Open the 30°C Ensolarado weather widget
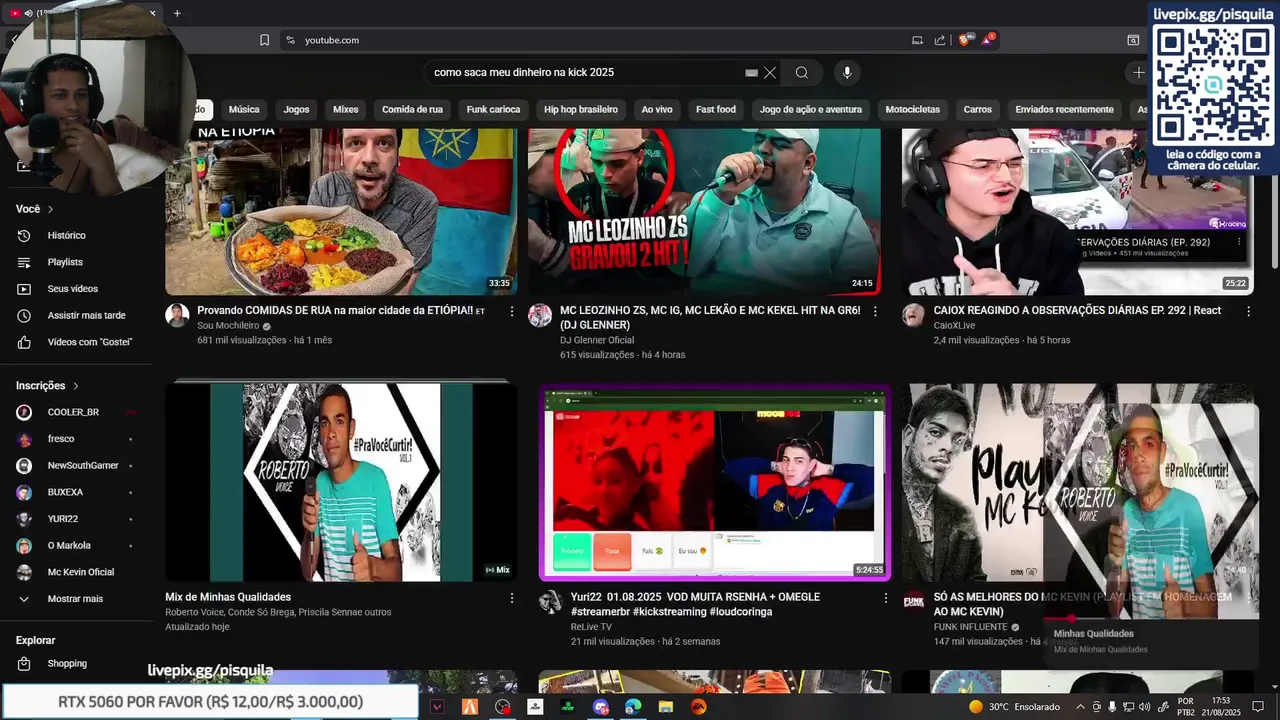The width and height of the screenshot is (1280, 720). pyautogui.click(x=1014, y=707)
